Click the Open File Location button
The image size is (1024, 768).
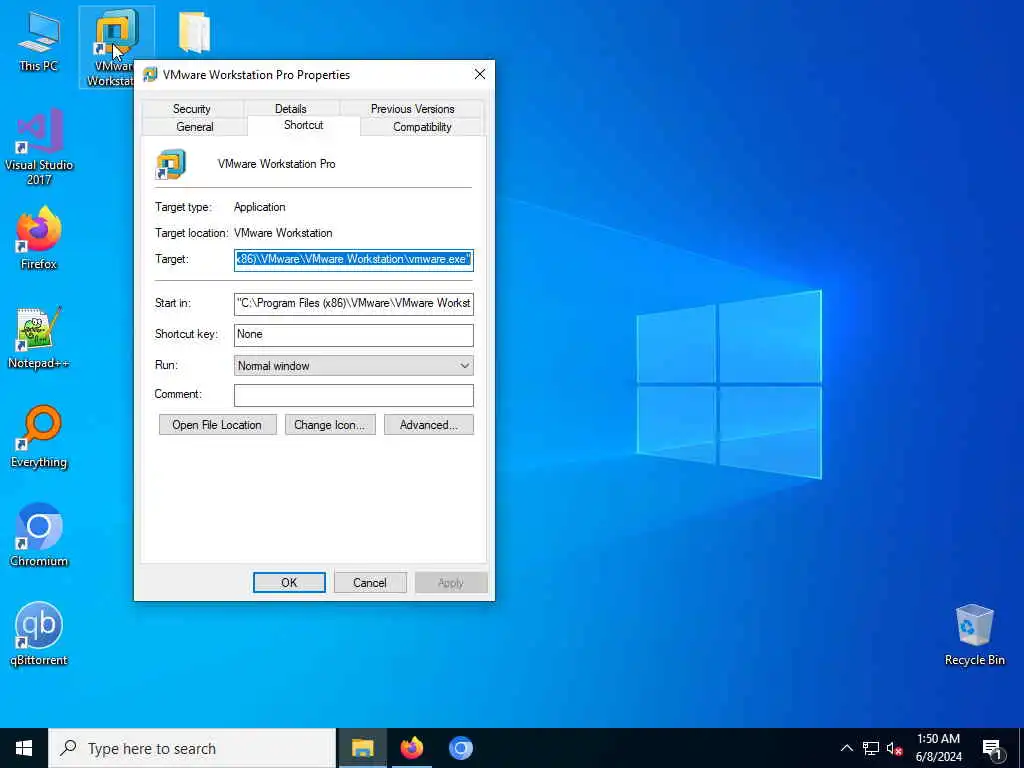(x=217, y=424)
